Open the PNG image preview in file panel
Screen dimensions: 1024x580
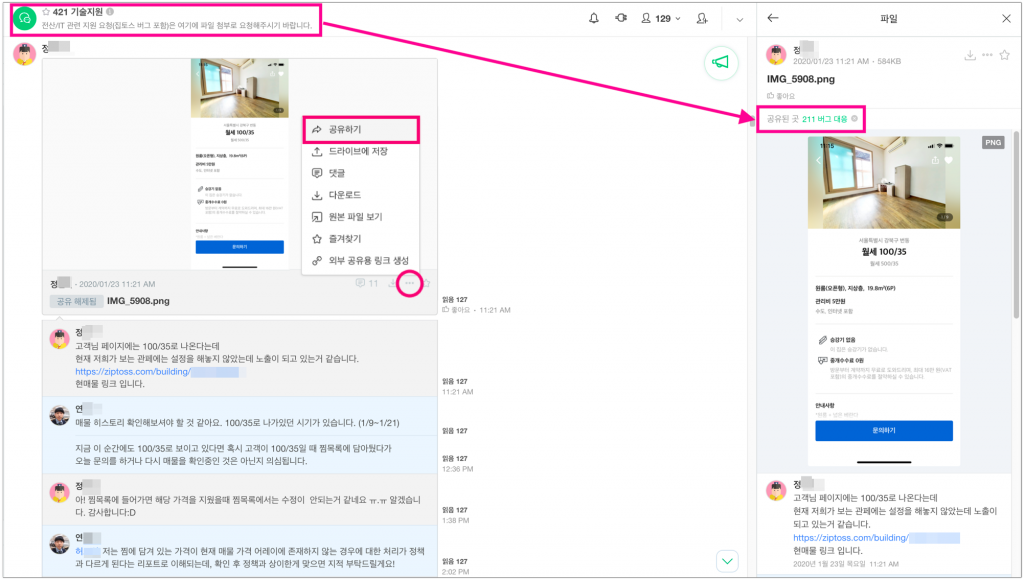coord(883,300)
